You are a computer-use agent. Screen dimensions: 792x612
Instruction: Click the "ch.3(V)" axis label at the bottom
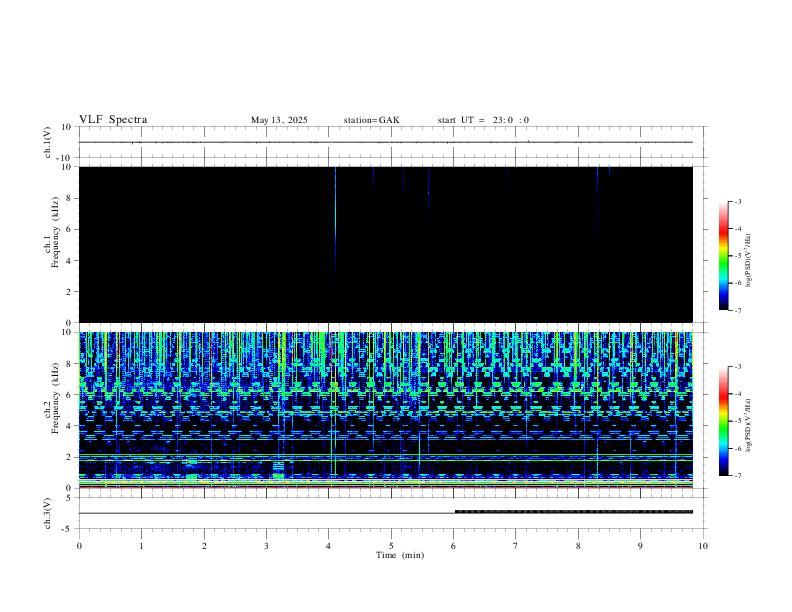(x=48, y=514)
